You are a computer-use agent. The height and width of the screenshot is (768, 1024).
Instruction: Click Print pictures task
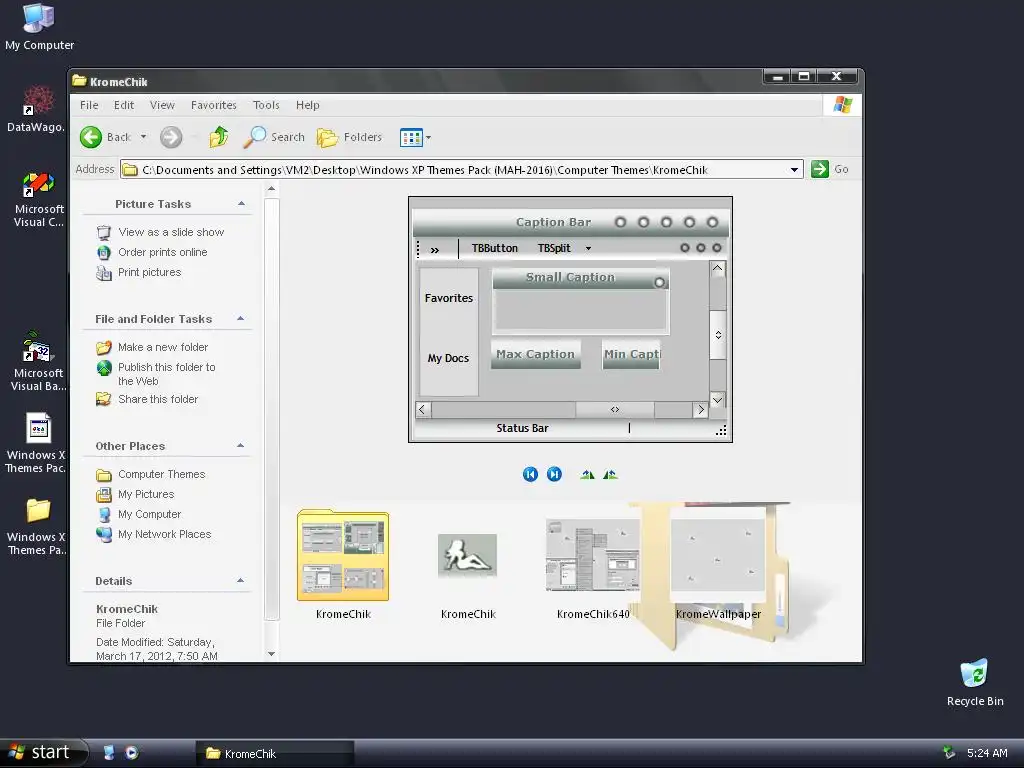pos(150,272)
